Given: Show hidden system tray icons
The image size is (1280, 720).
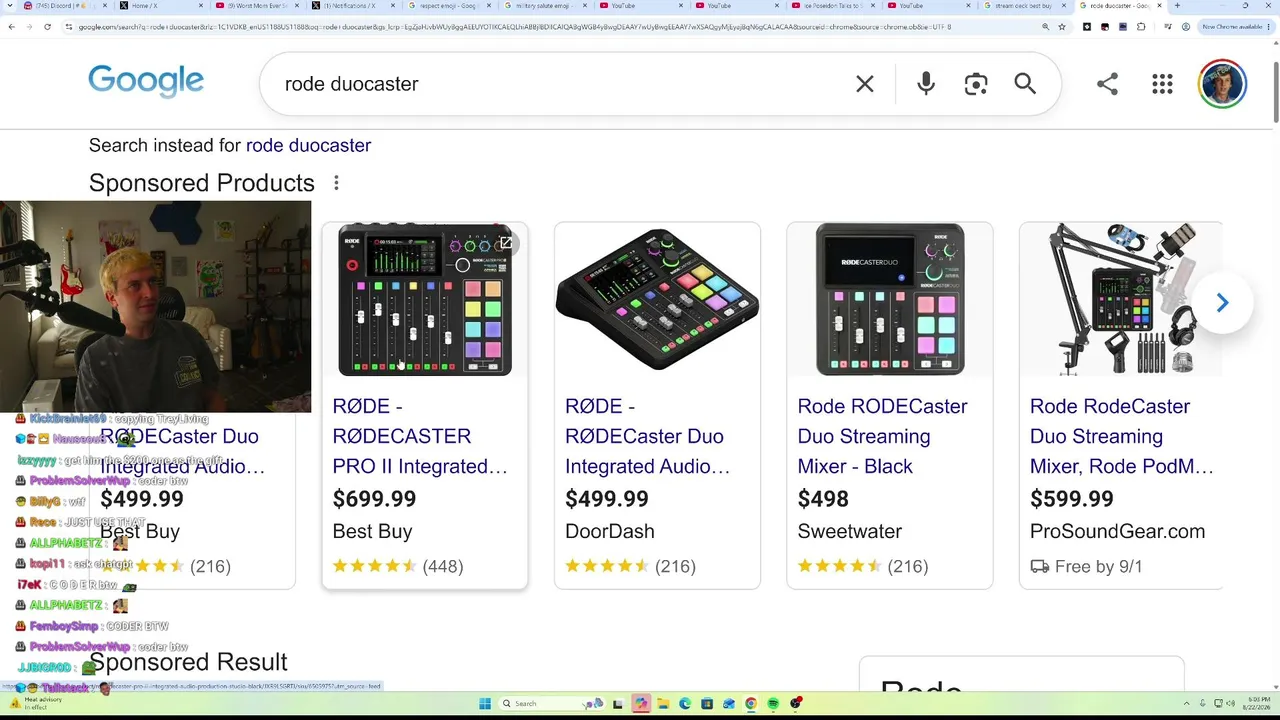Looking at the screenshot, I should (x=1187, y=703).
